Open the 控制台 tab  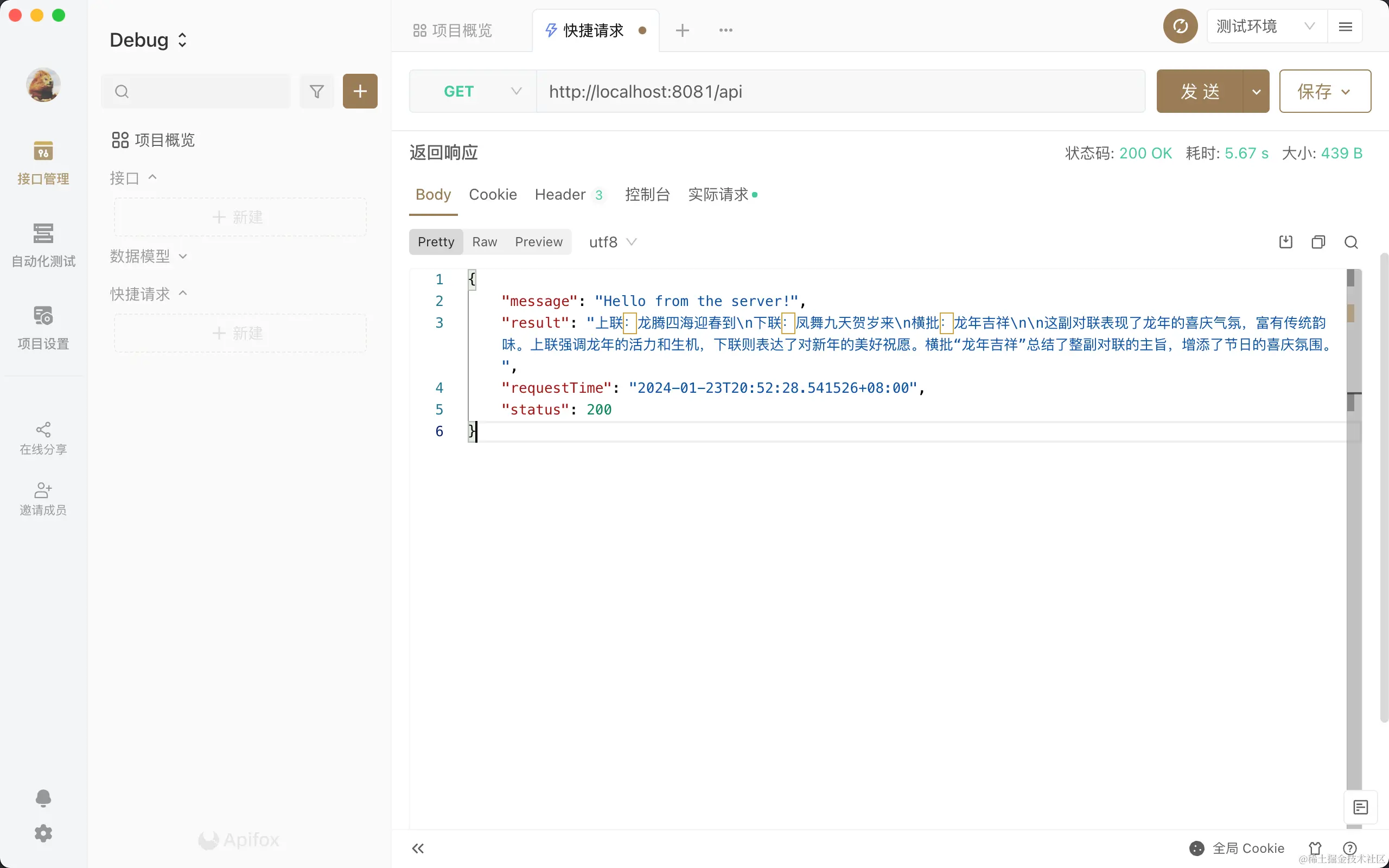tap(647, 195)
